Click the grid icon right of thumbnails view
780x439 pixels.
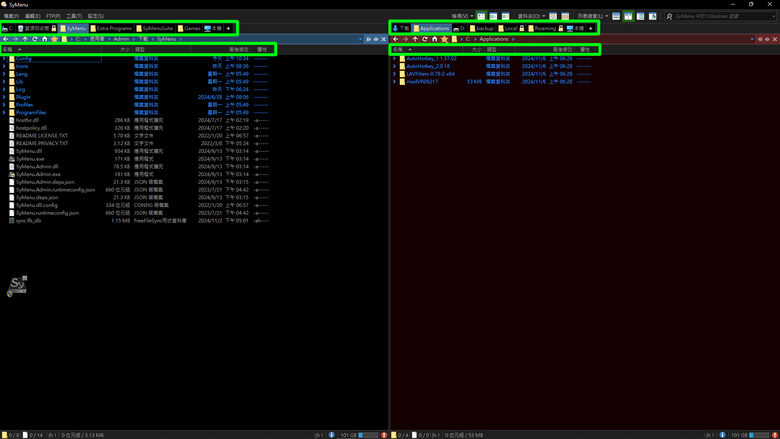pyautogui.click(x=565, y=16)
